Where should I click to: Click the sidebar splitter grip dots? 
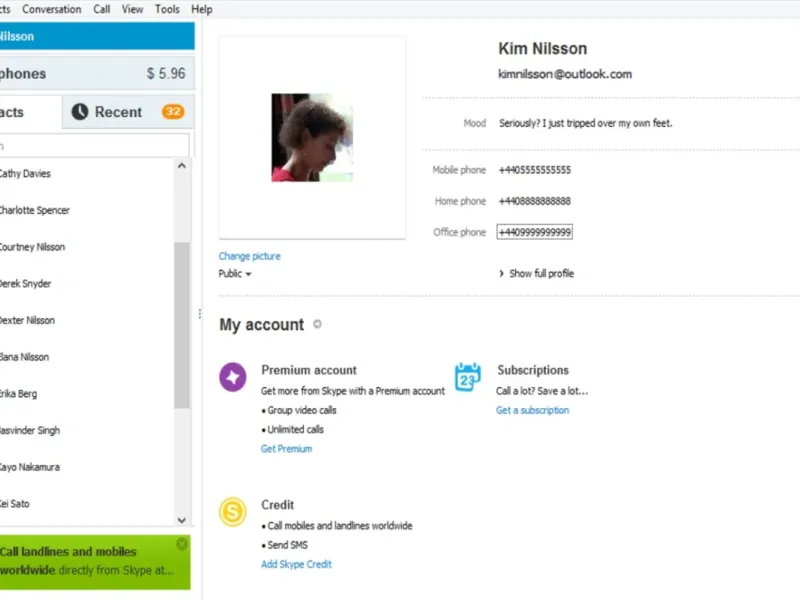coord(199,314)
